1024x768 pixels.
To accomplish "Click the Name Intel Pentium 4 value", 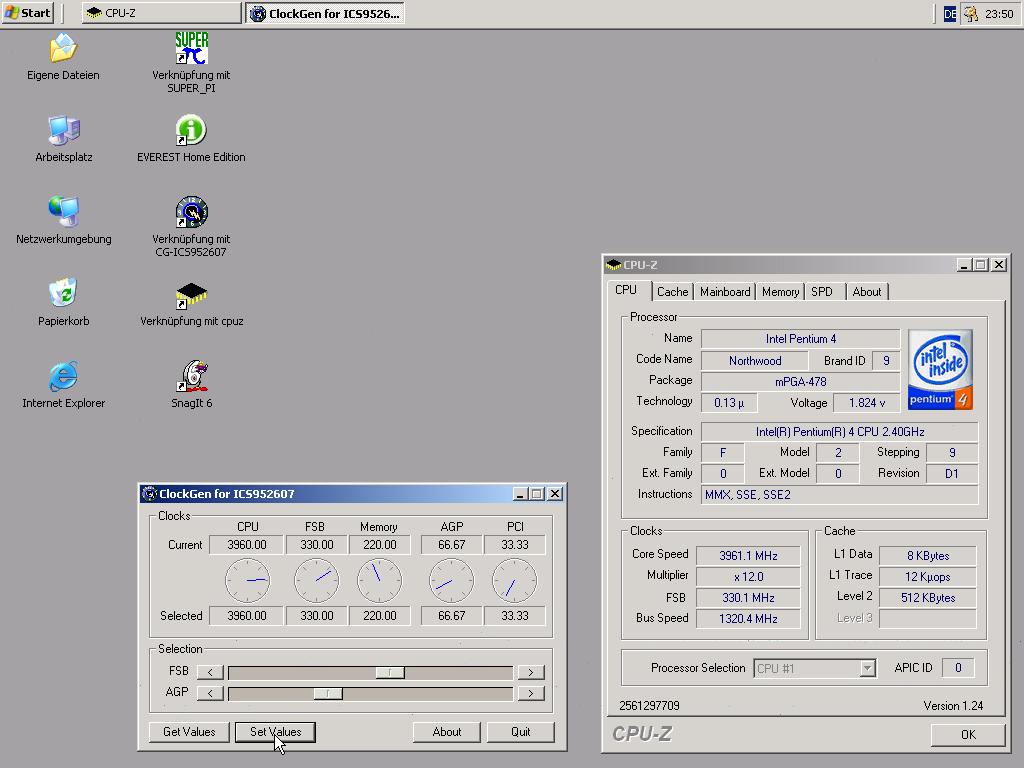I will pos(801,339).
